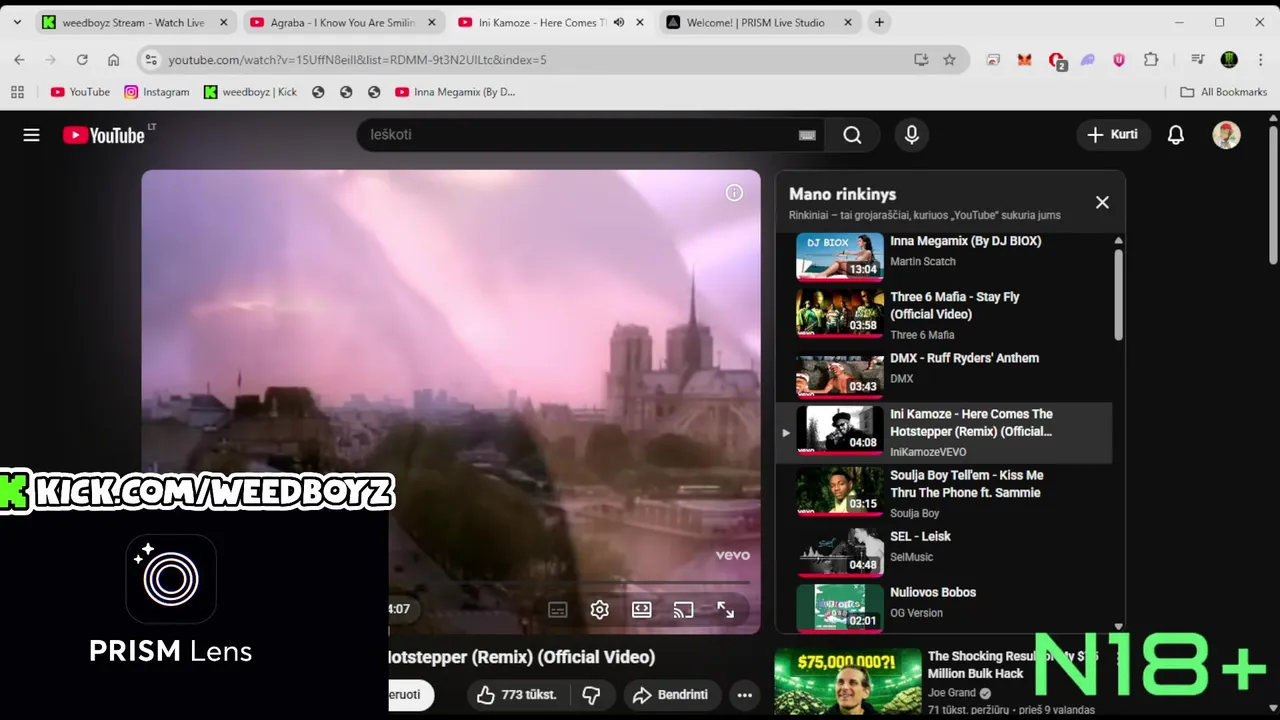This screenshot has height=720, width=1280.
Task: Open more actions three-dot menu under video
Action: pyautogui.click(x=744, y=695)
